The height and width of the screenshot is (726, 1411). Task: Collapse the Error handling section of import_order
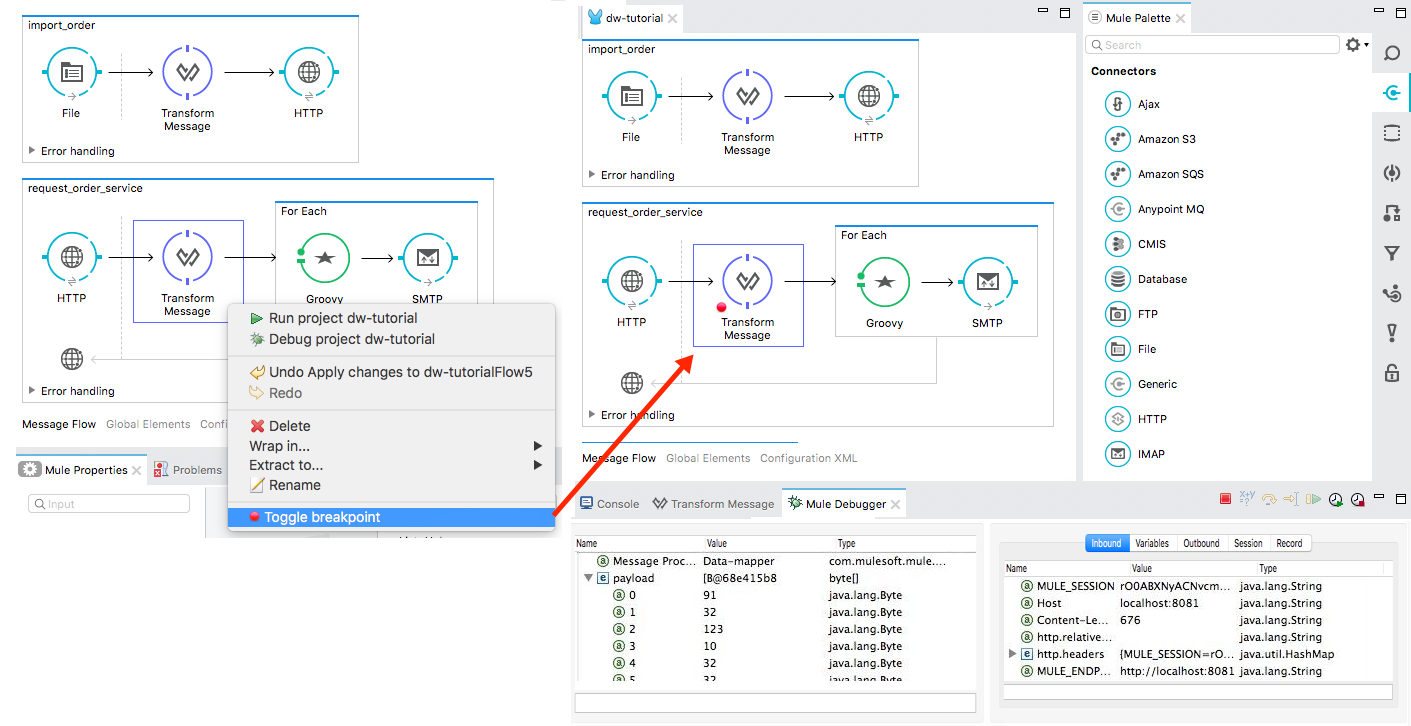point(589,174)
